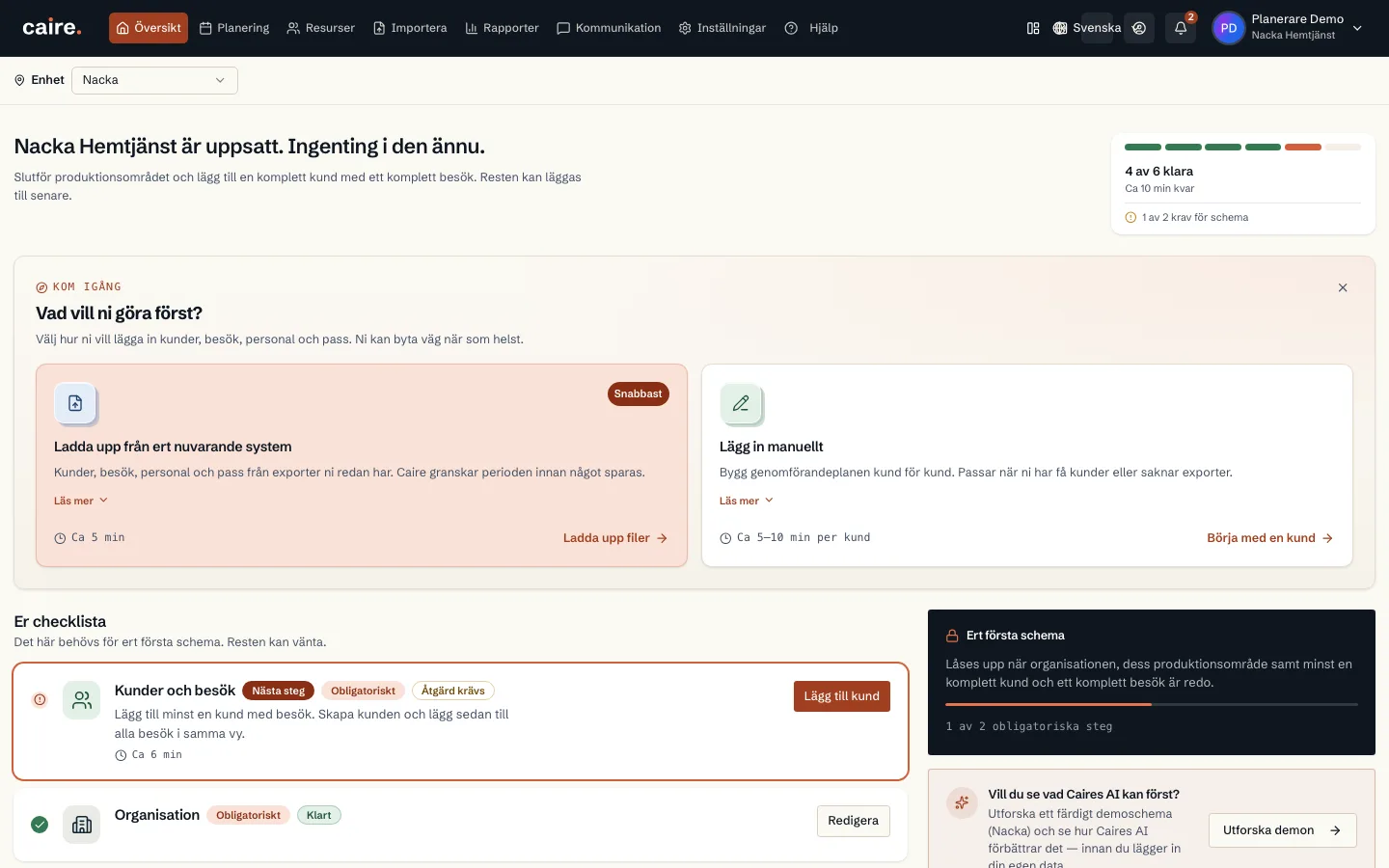
Task: Expand Läs mer under Ladda upp card
Action: 81,501
